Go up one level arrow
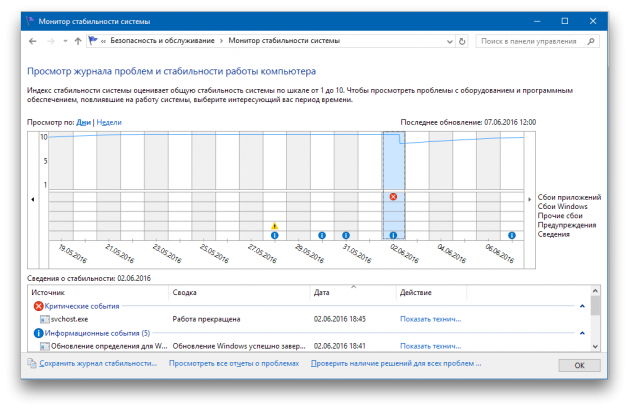 coord(78,41)
